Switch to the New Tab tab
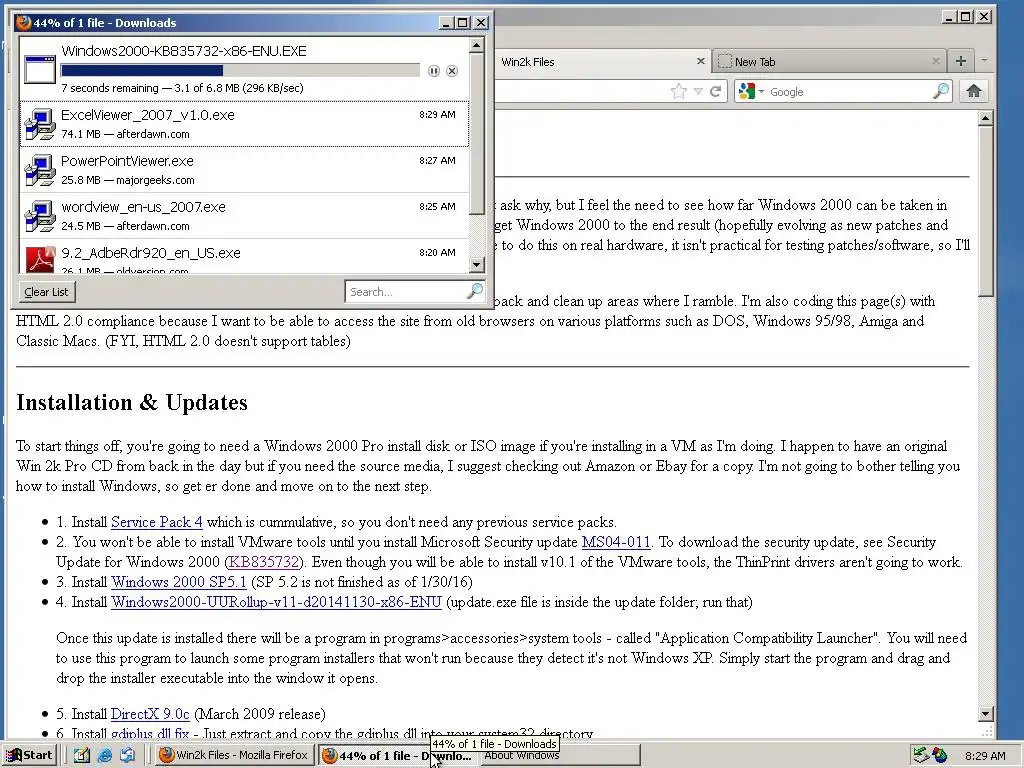This screenshot has width=1024, height=768. point(829,61)
